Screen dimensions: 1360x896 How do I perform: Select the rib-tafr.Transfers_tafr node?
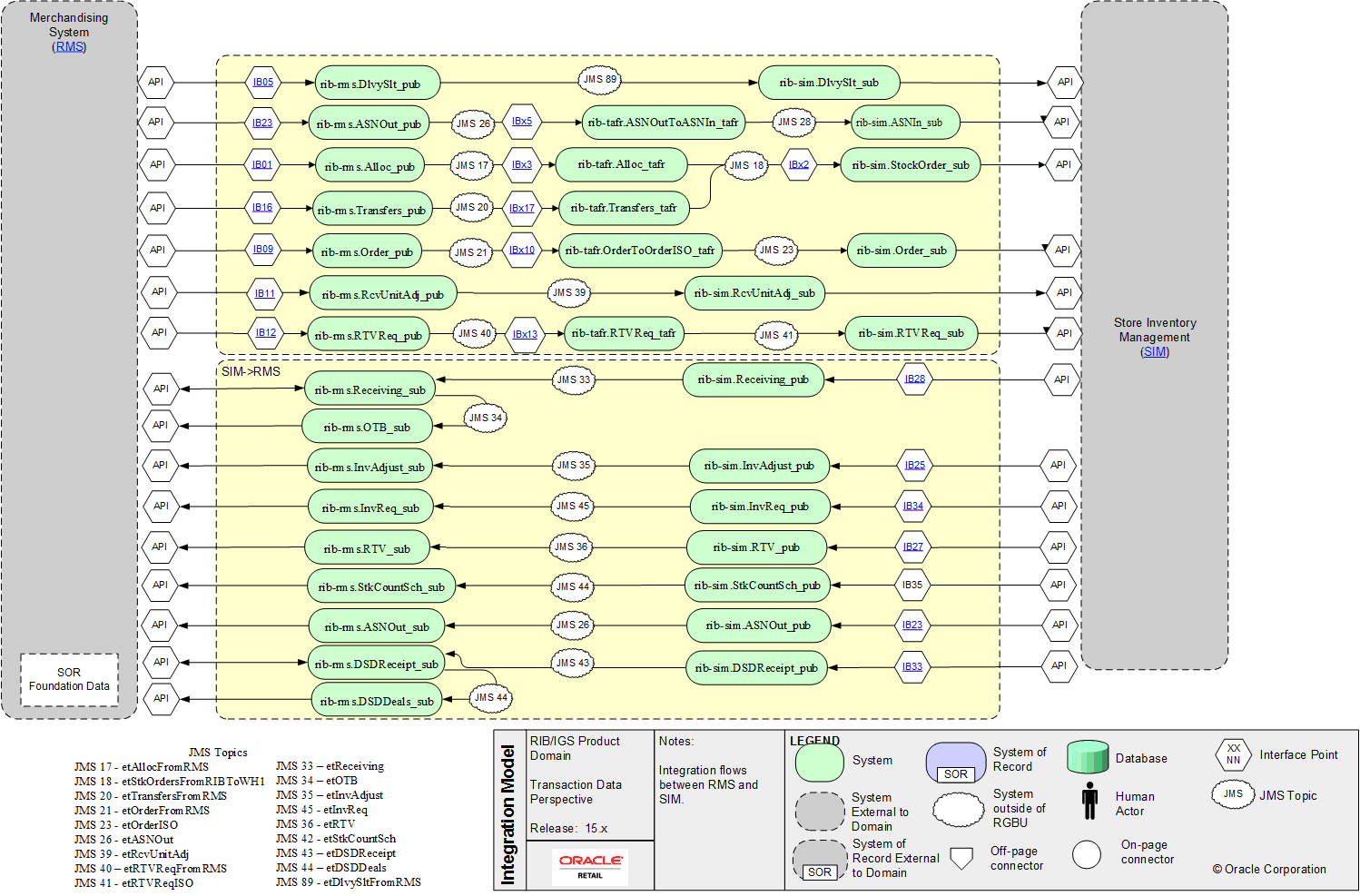pos(624,208)
